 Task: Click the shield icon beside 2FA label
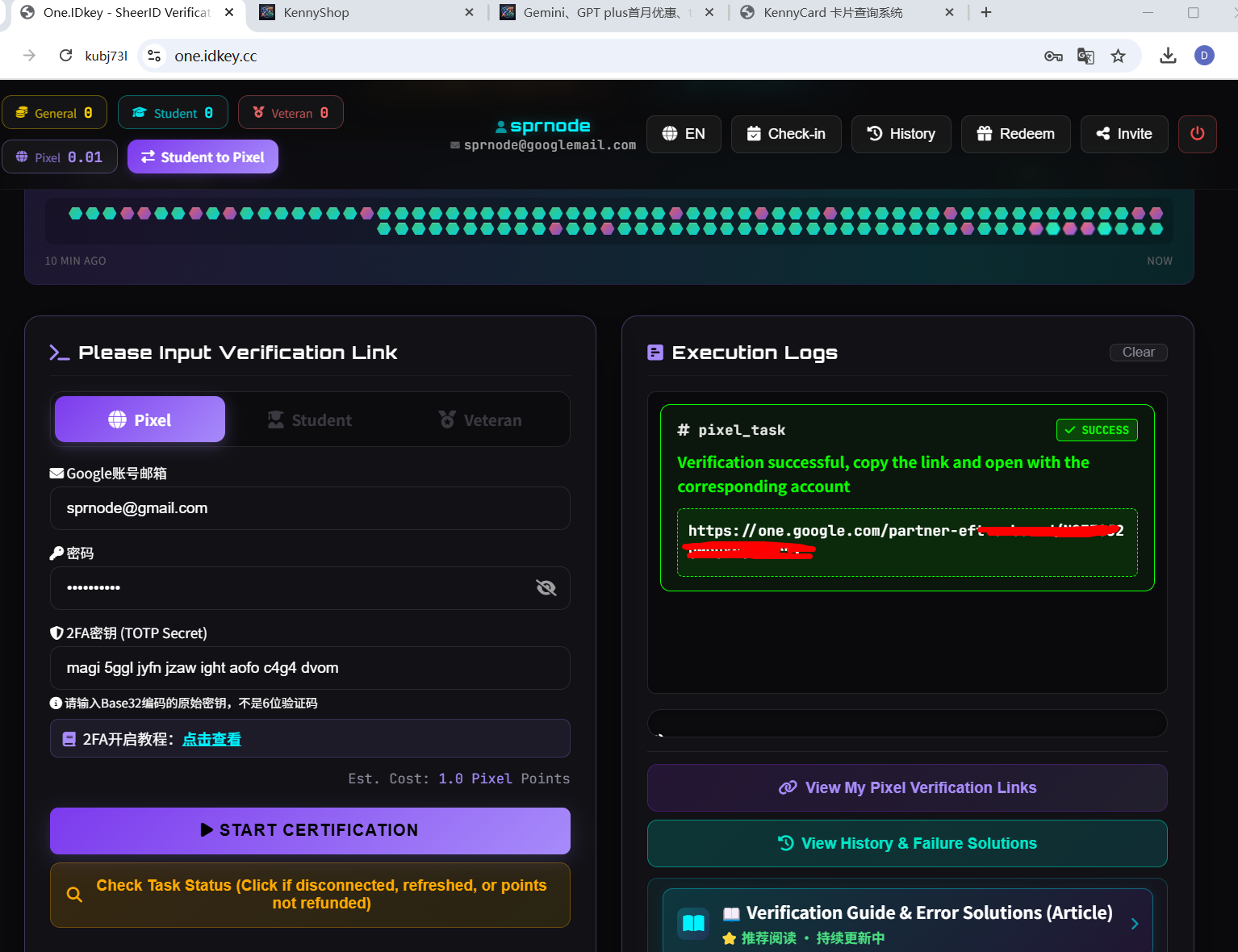pos(56,633)
